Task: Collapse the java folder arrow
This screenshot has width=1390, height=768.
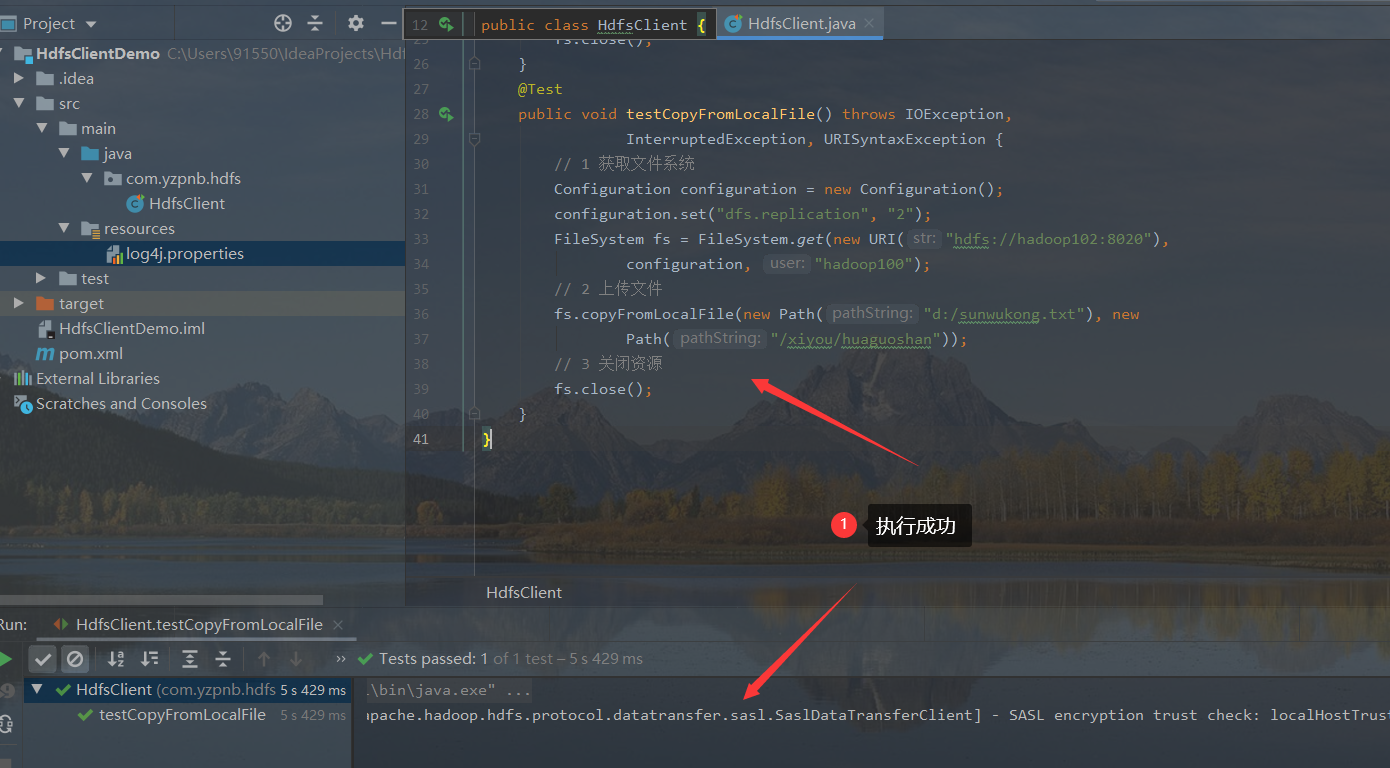Action: tap(64, 154)
